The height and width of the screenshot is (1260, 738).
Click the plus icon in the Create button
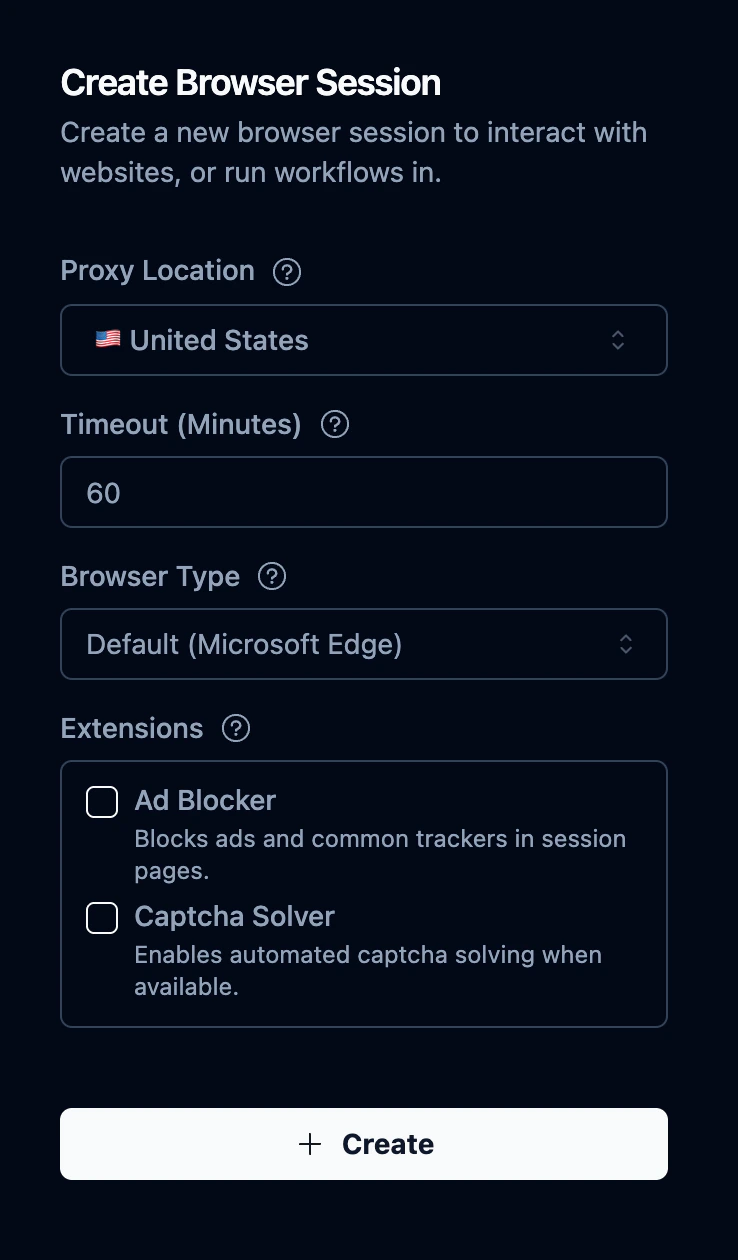[x=311, y=1143]
